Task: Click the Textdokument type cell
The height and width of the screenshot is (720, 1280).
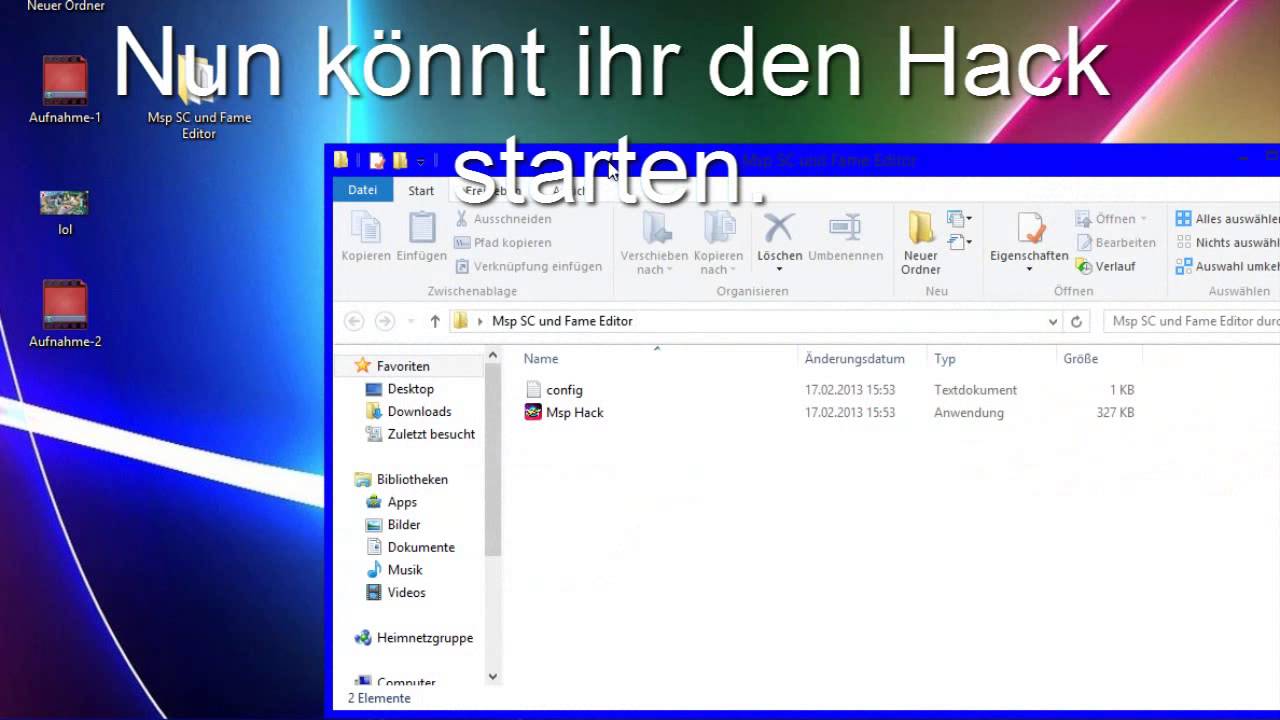Action: click(975, 390)
